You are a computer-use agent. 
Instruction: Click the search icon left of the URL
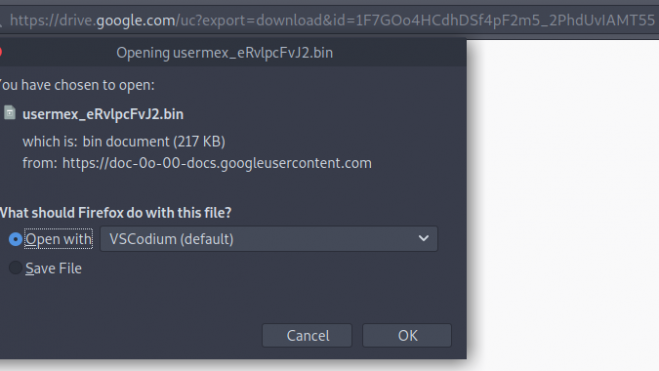(1, 23)
